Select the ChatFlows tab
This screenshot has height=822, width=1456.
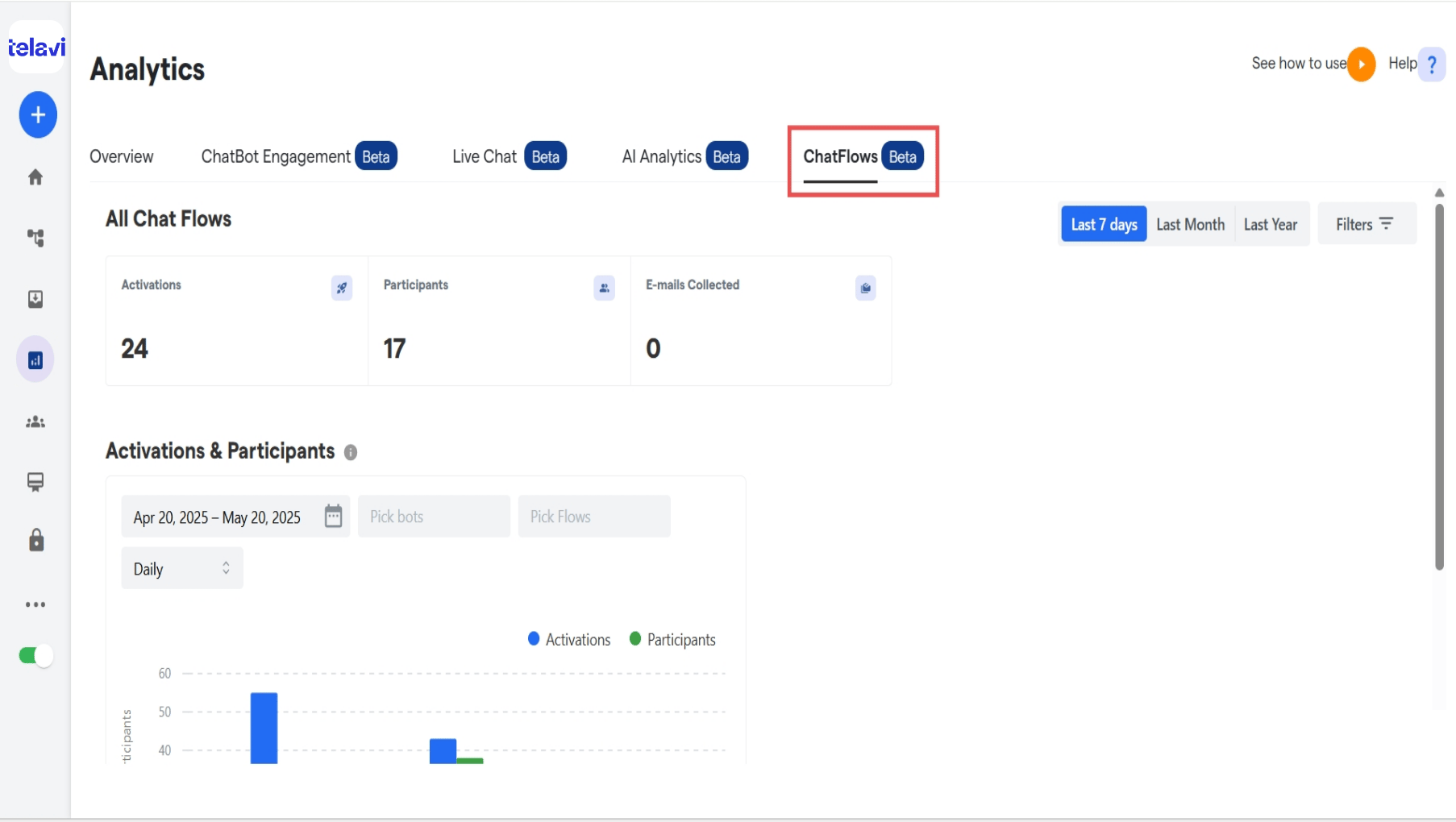[x=863, y=156]
